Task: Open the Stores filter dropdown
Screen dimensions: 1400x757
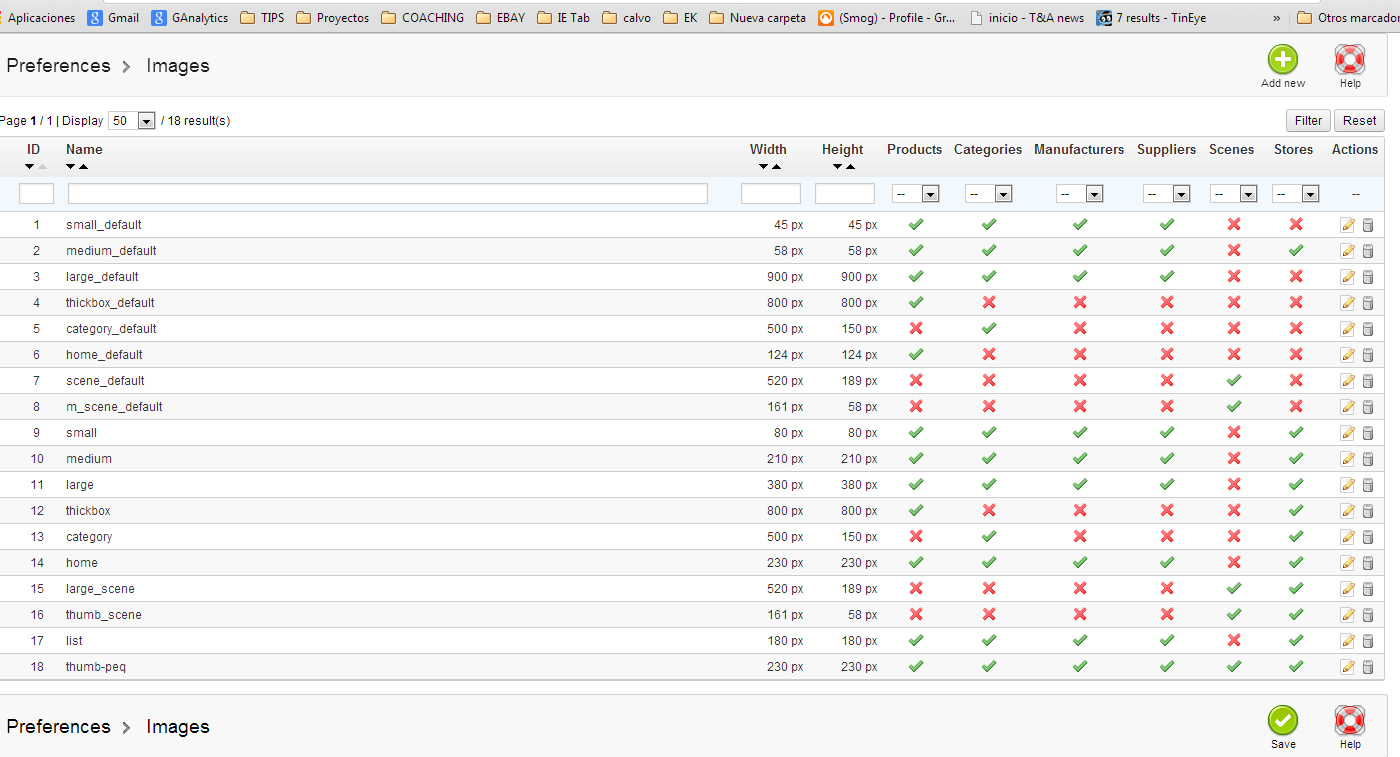Action: (x=1296, y=194)
